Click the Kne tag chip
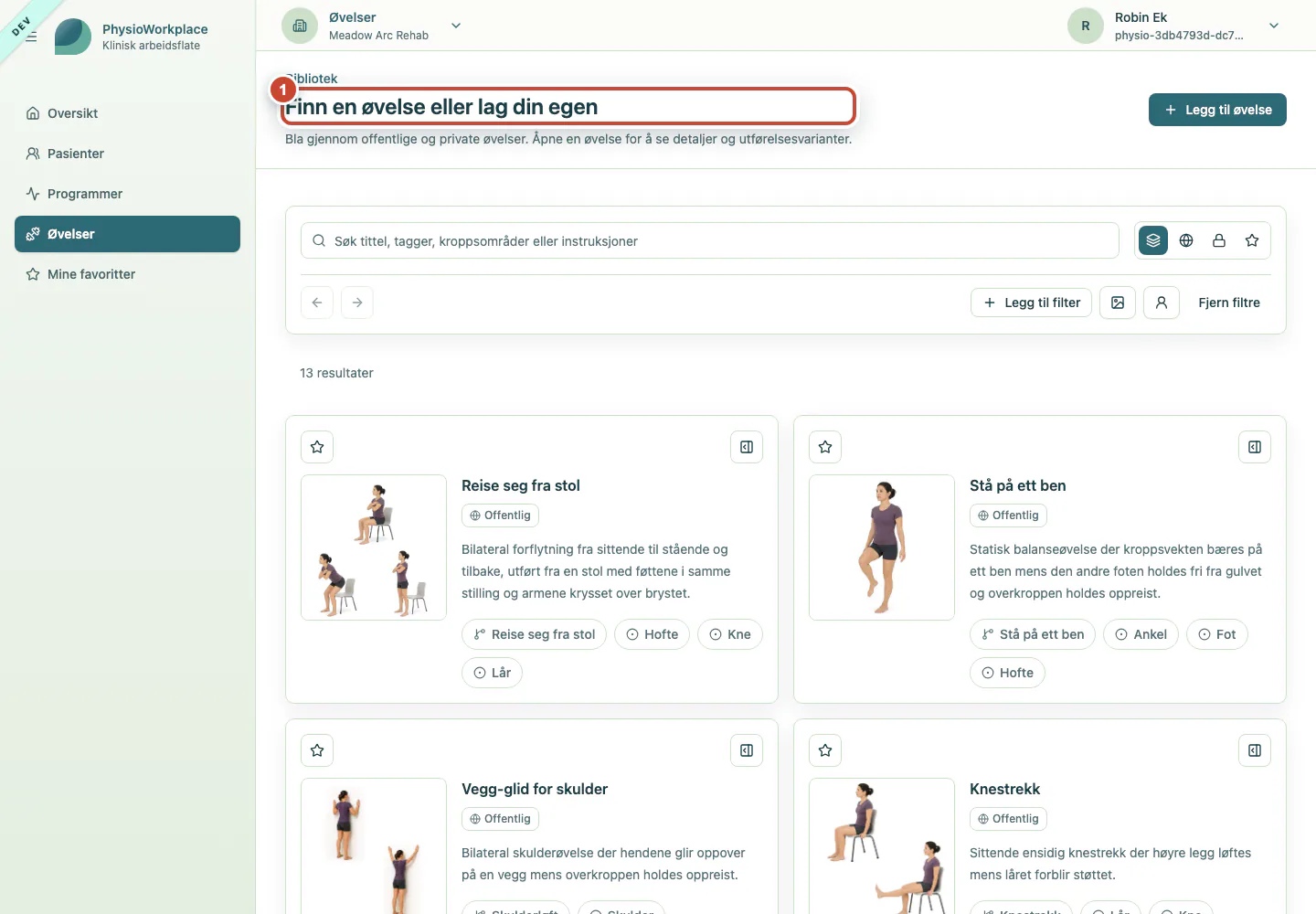Viewport: 1316px width, 914px height. pyautogui.click(x=730, y=634)
